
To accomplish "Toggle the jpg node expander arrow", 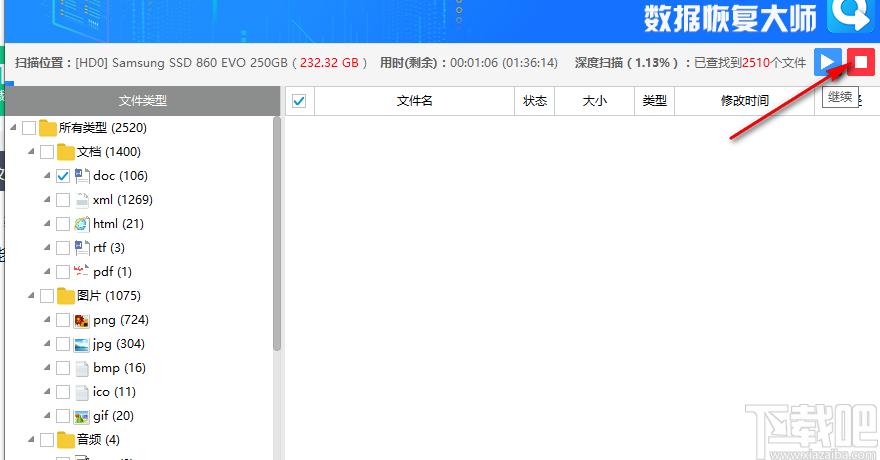I will click(47, 343).
